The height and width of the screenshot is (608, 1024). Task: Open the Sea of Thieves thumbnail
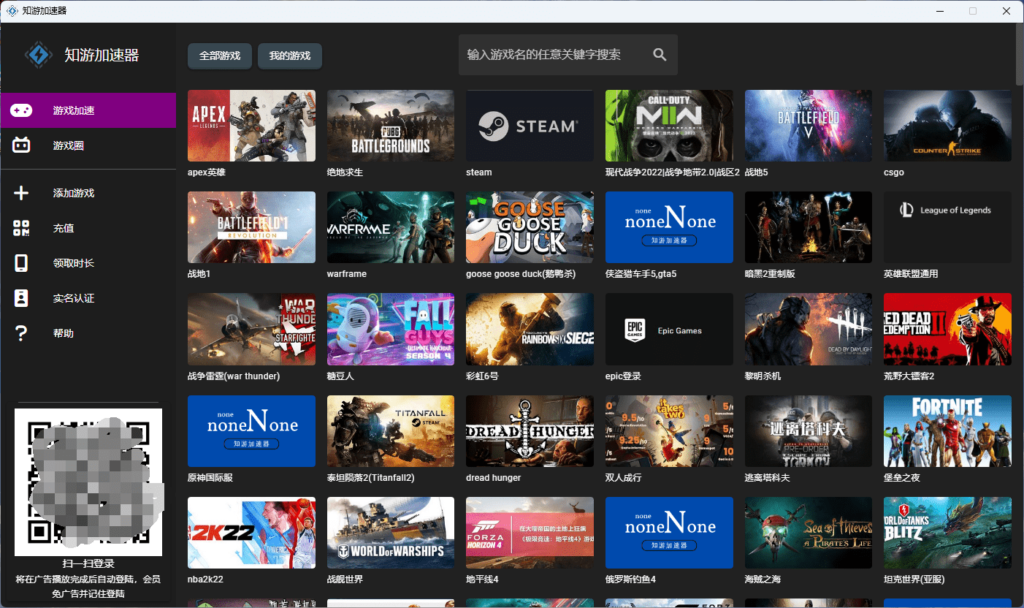tap(808, 533)
